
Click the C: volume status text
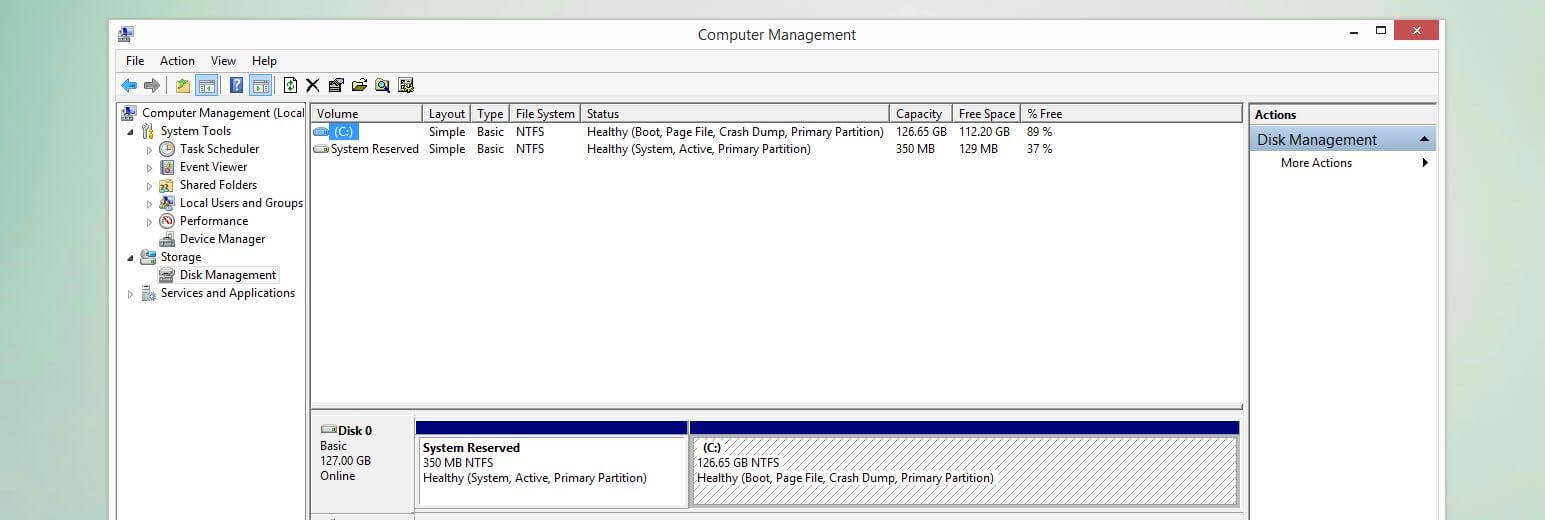735,132
